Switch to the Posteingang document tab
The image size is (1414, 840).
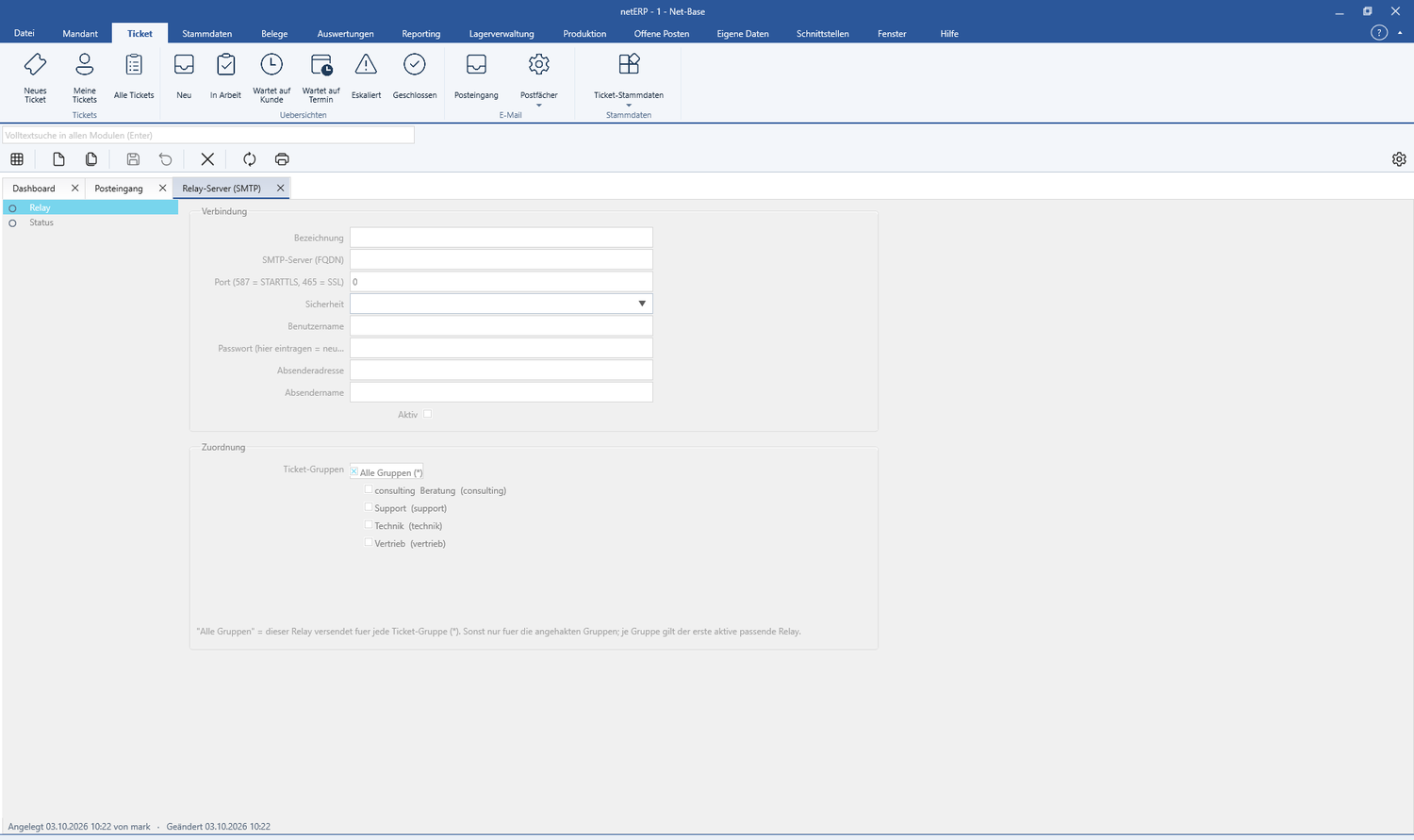(119, 189)
